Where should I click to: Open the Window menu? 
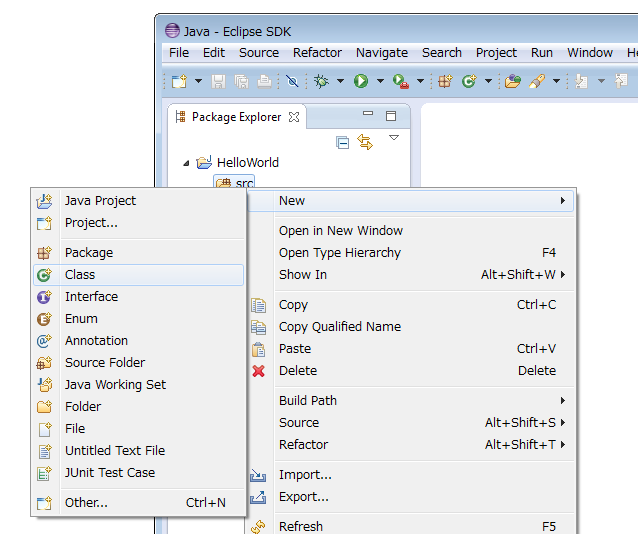[590, 53]
